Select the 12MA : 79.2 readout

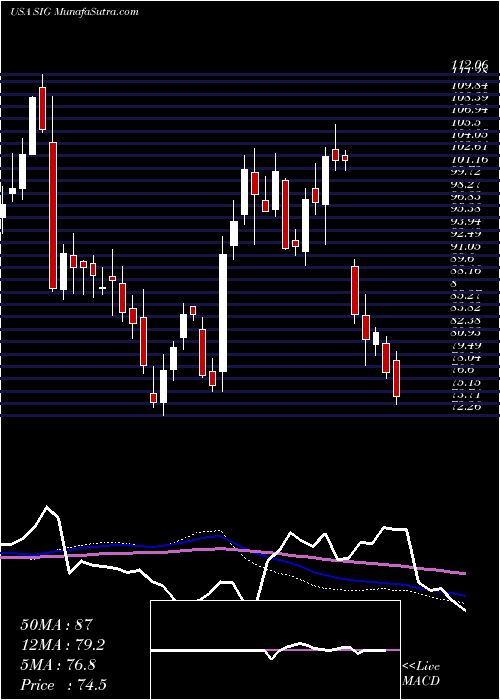coord(63,645)
